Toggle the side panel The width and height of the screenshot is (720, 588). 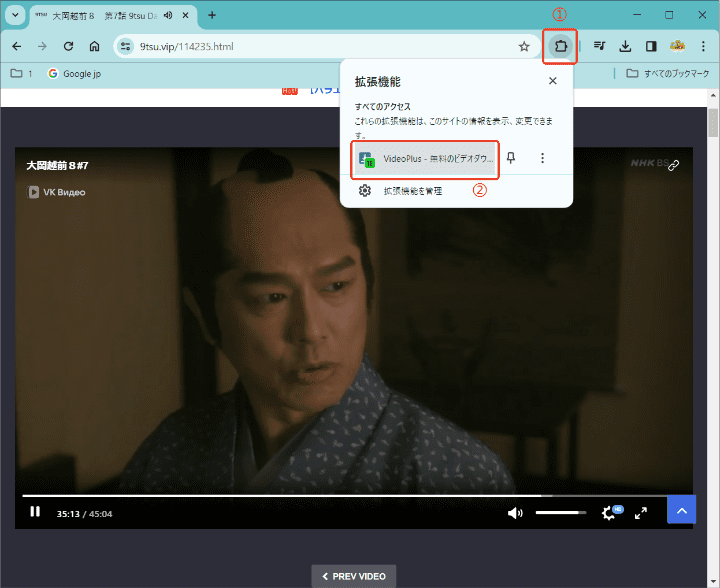pos(651,46)
